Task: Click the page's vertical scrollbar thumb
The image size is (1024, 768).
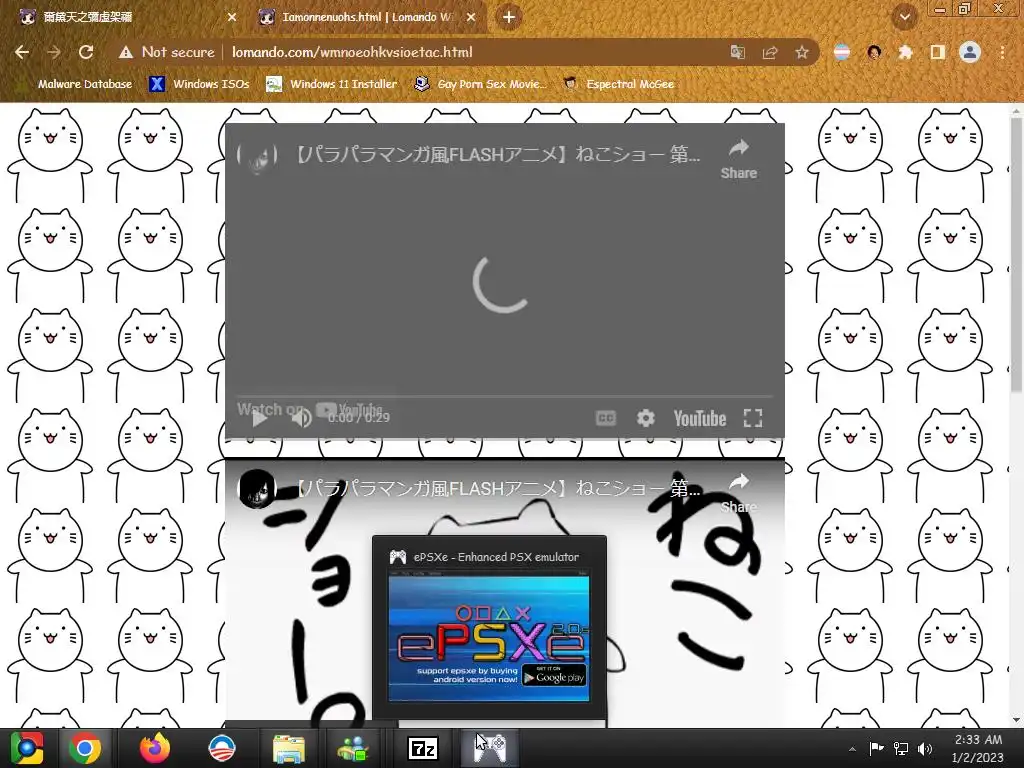Action: point(1016,255)
